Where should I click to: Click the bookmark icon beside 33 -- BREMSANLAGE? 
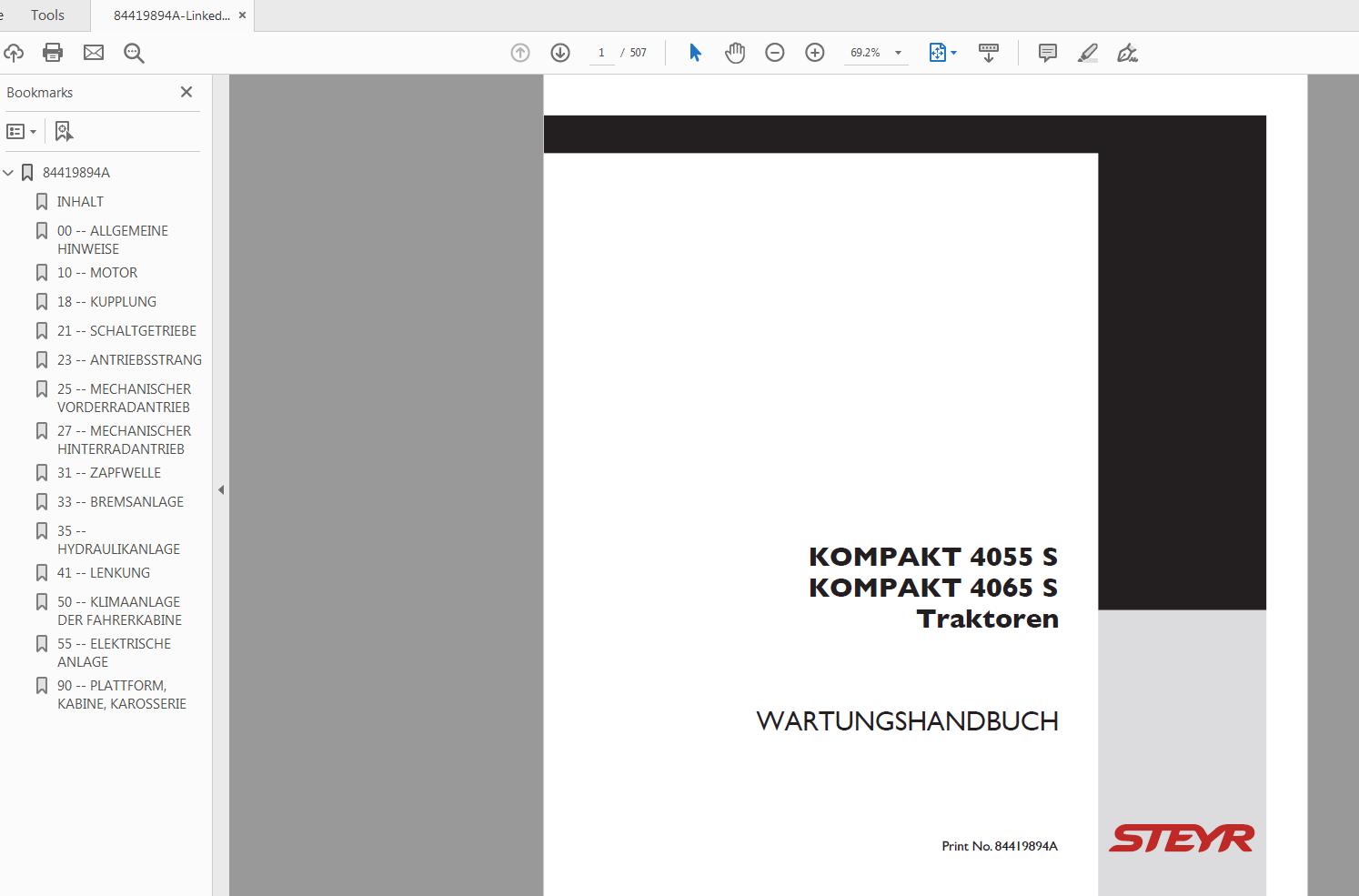point(41,502)
